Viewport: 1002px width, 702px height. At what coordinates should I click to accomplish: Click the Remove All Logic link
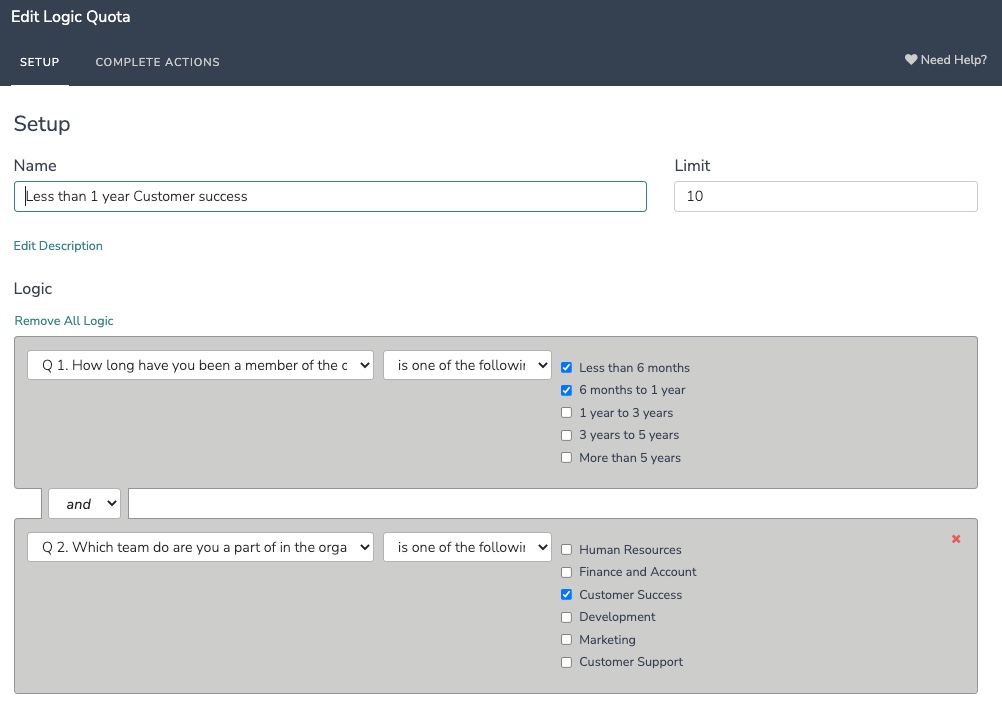pyautogui.click(x=64, y=321)
